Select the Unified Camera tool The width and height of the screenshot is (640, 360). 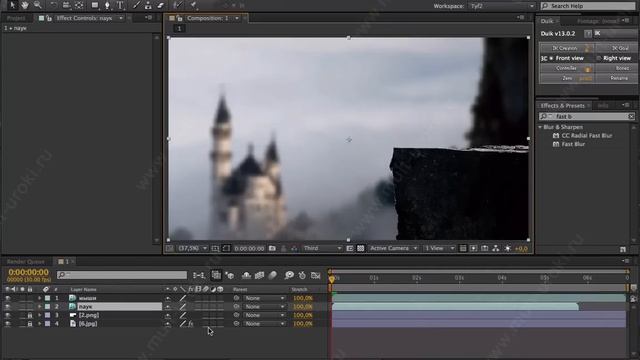pos(66,5)
